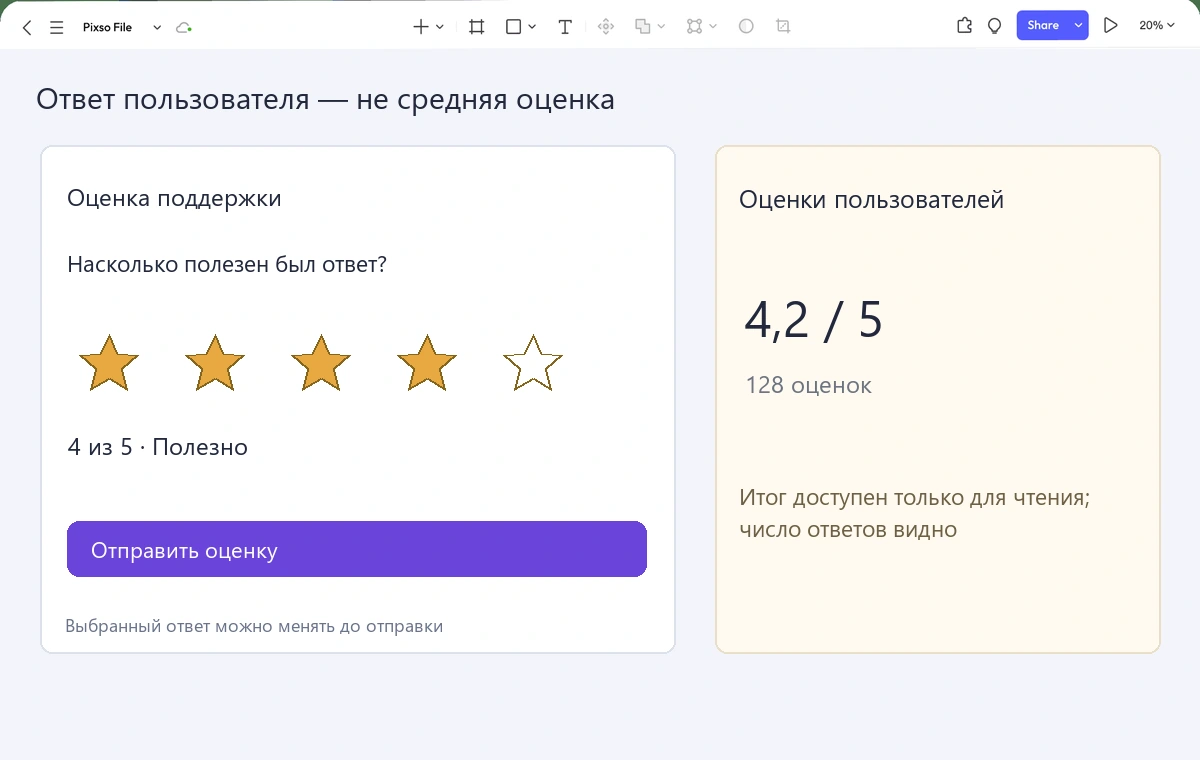The width and height of the screenshot is (1200, 760).
Task: Expand the arrange nodes dropdown arrow
Action: point(713,27)
